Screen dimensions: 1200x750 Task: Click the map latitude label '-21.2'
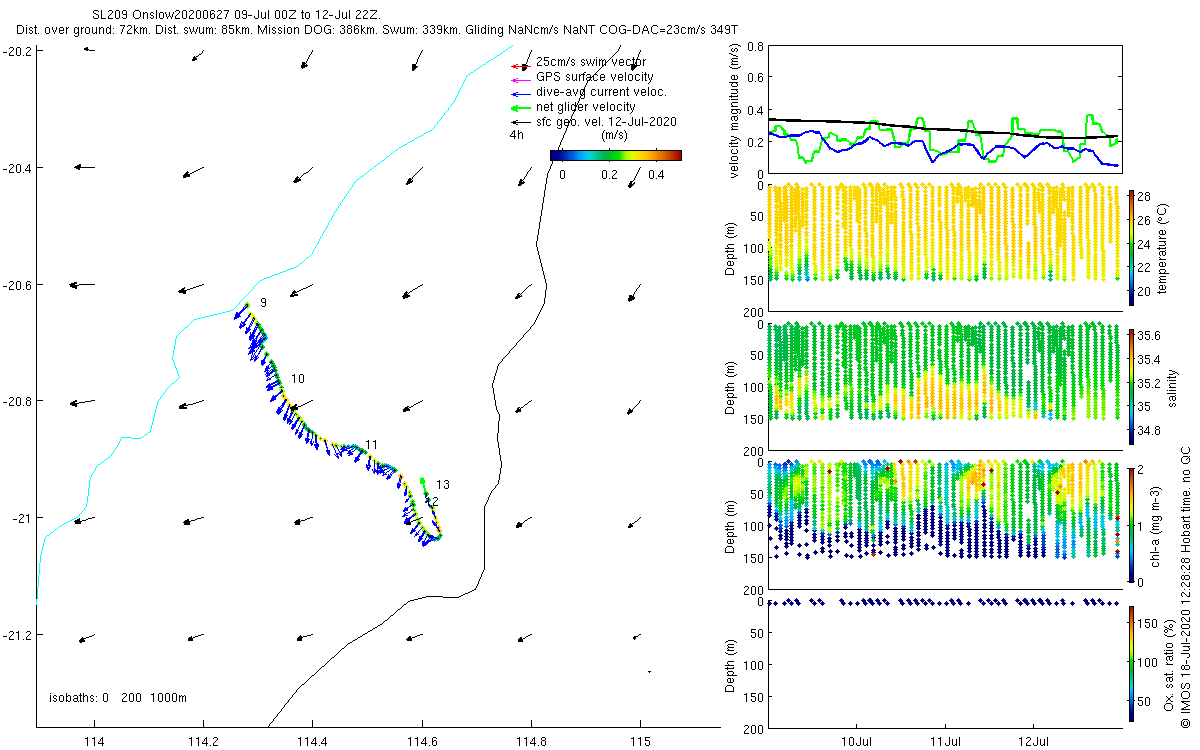[x=17, y=635]
